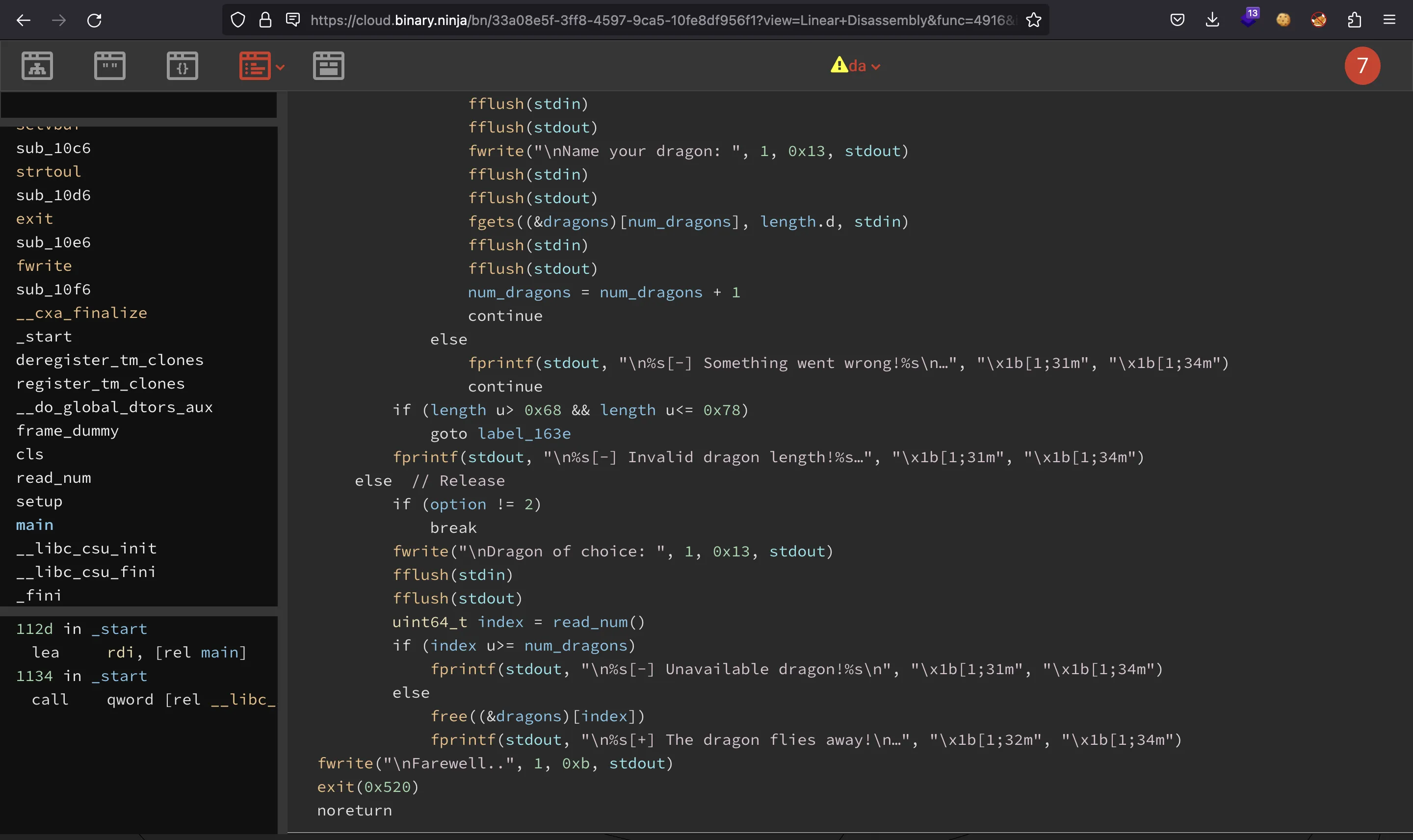Select setup function in the list
The height and width of the screenshot is (840, 1413).
[39, 501]
